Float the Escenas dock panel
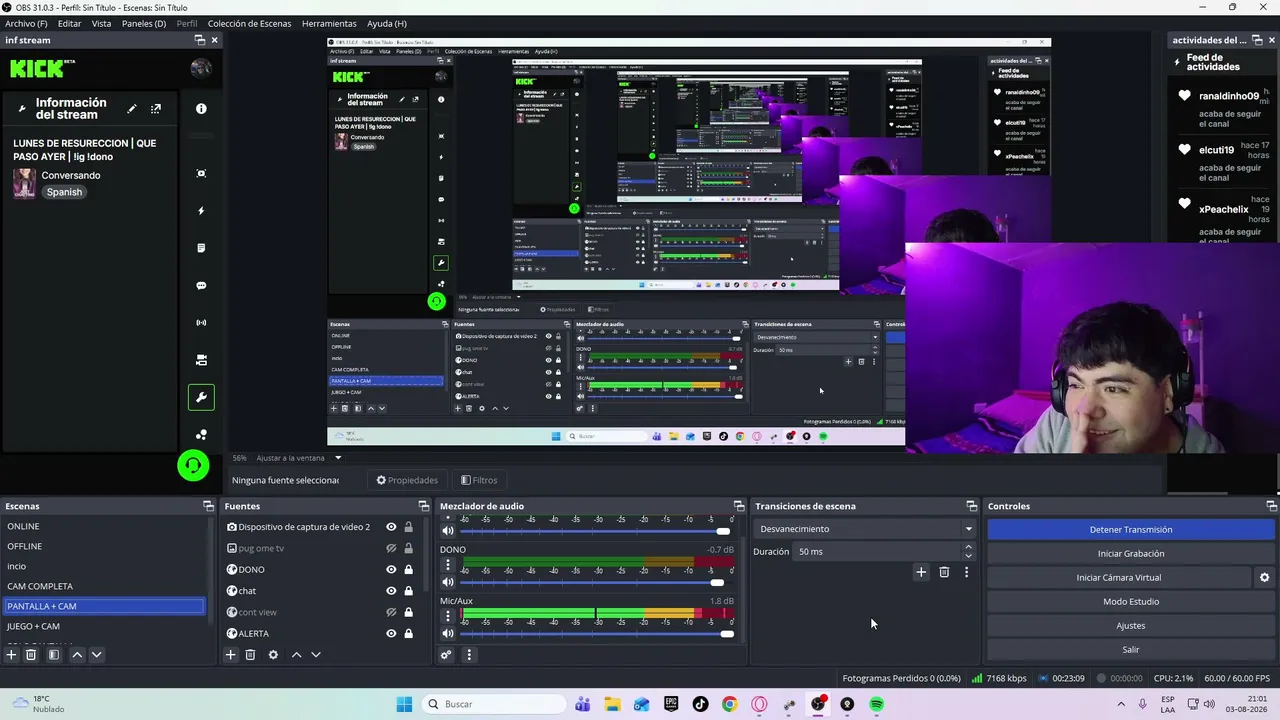Screen dimensions: 1280x720 tap(208, 506)
